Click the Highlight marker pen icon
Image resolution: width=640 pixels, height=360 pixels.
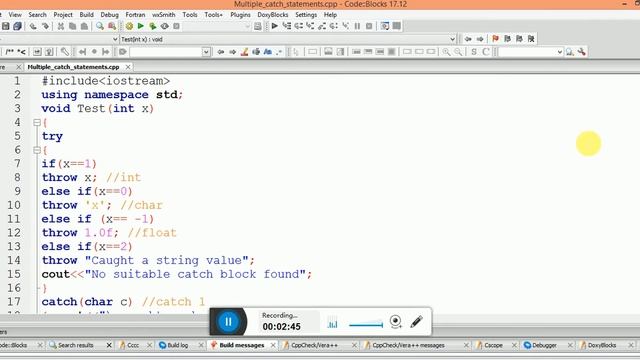tap(244, 52)
